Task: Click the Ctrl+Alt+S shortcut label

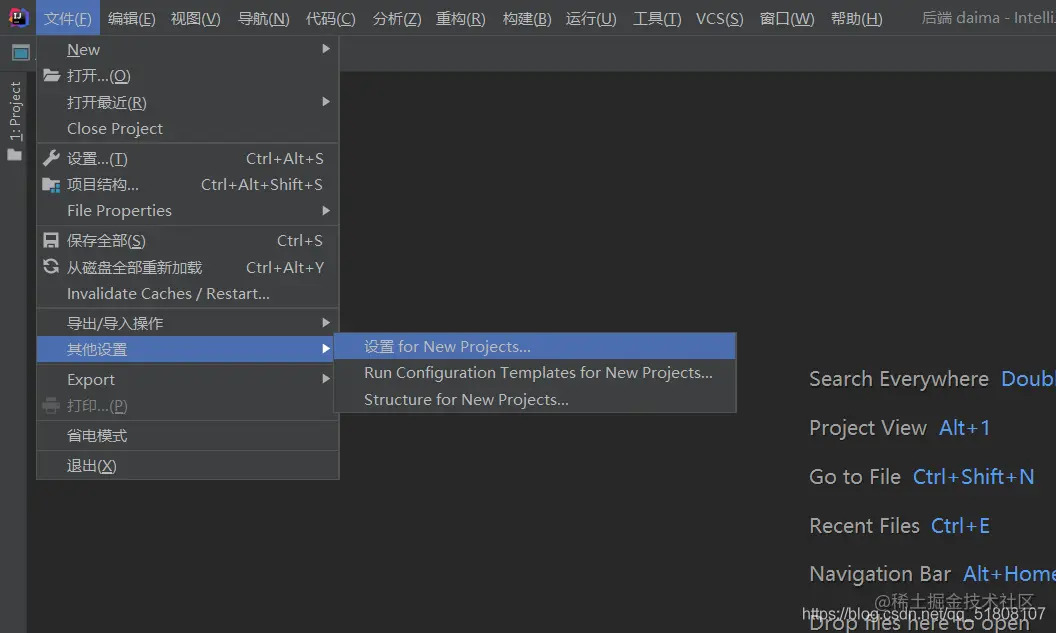Action: (284, 158)
